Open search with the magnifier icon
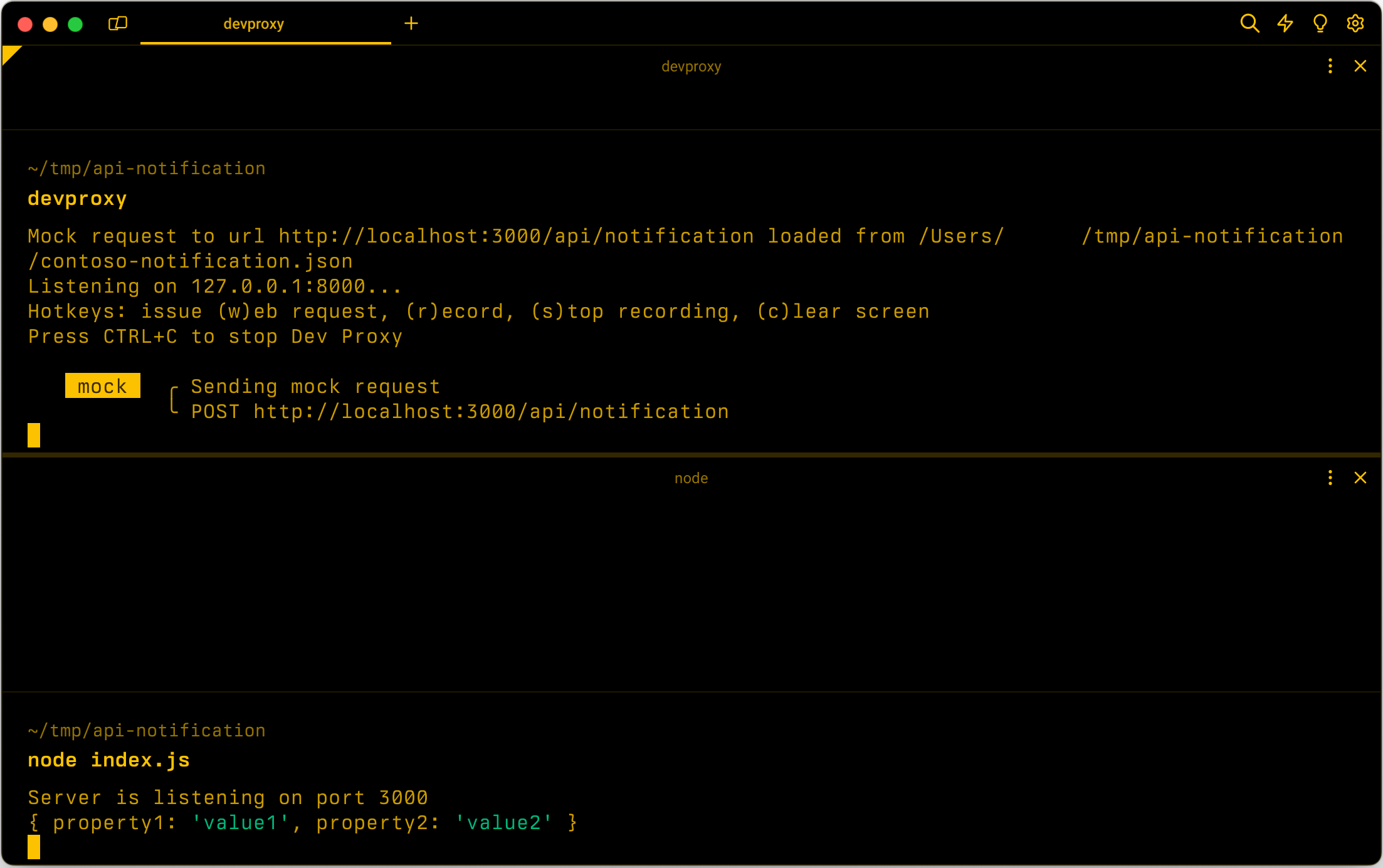The width and height of the screenshot is (1383, 868). [x=1249, y=23]
